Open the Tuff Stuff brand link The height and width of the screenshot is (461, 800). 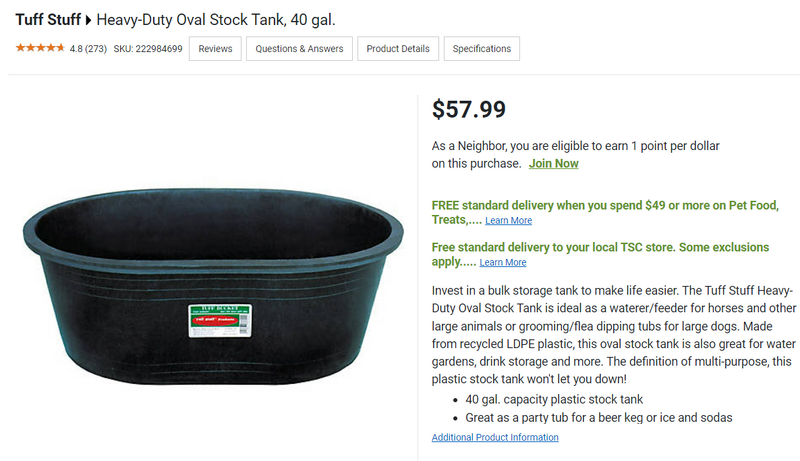[48, 20]
